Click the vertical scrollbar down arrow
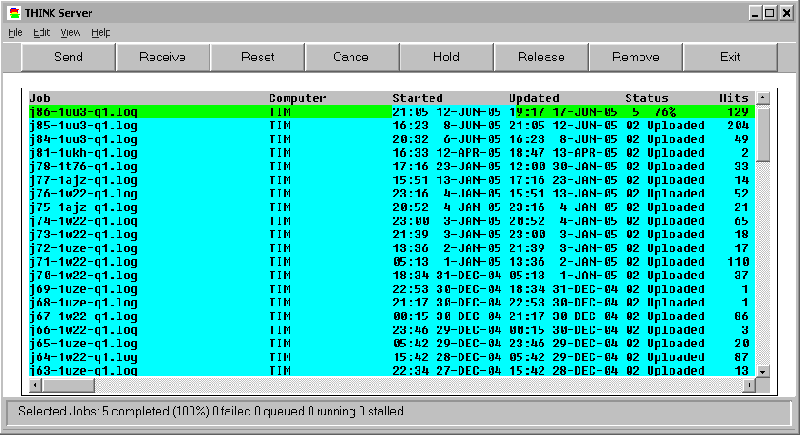Image resolution: width=800 pixels, height=435 pixels. 763,372
